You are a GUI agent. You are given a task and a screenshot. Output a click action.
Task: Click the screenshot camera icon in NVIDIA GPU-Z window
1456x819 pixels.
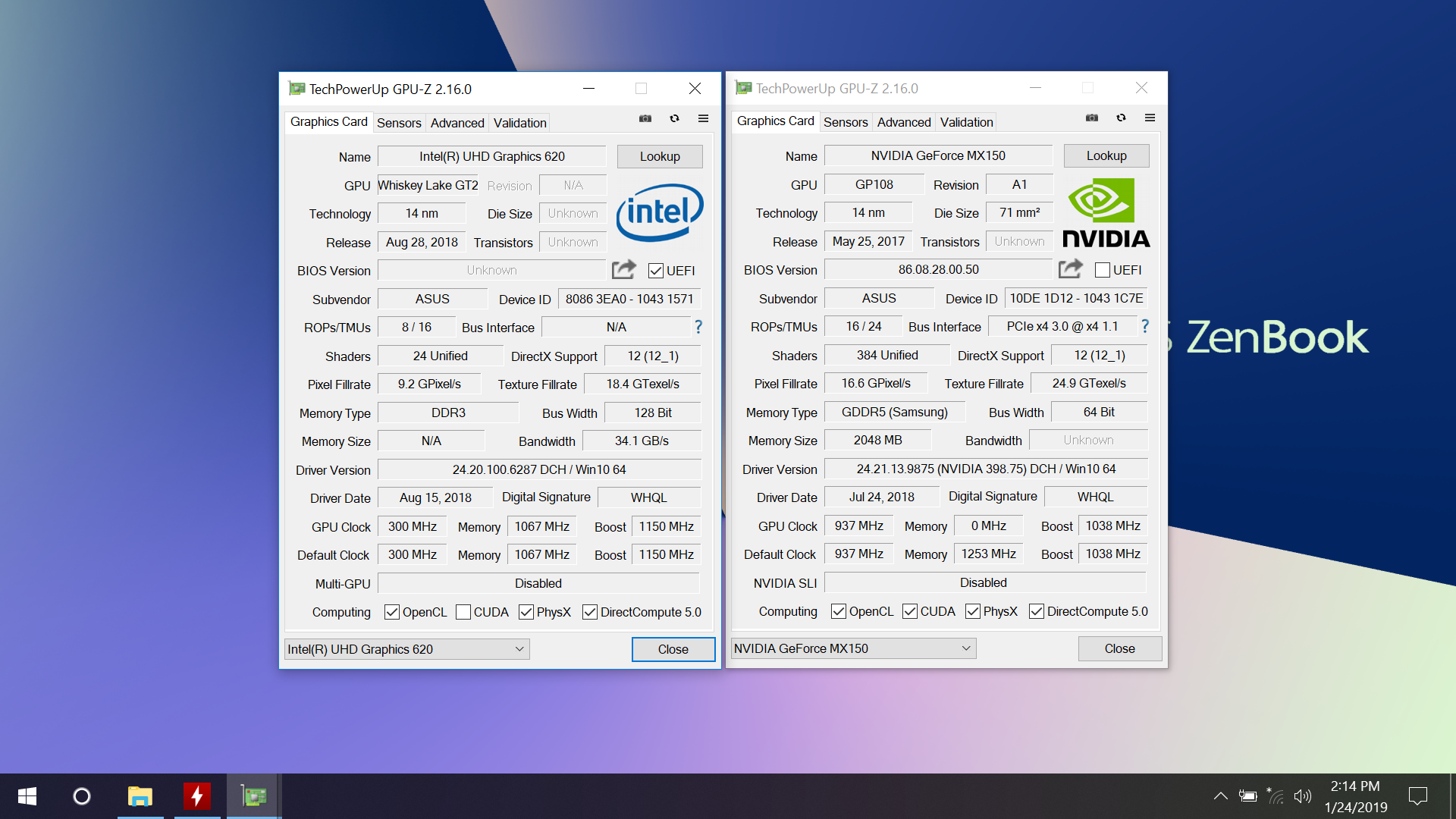point(1092,118)
